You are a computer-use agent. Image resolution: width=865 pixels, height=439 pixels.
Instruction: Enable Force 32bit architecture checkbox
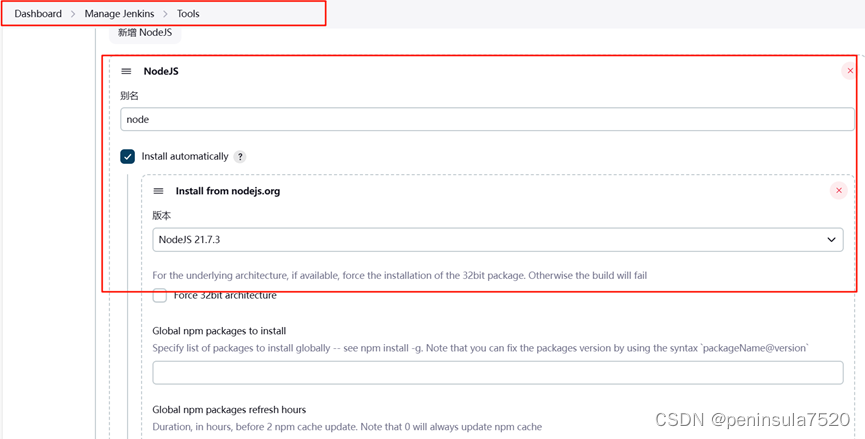[159, 296]
